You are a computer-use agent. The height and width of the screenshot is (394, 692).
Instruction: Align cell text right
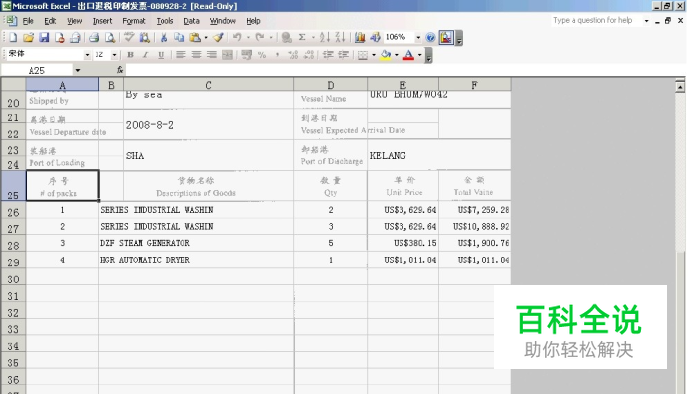[x=212, y=55]
